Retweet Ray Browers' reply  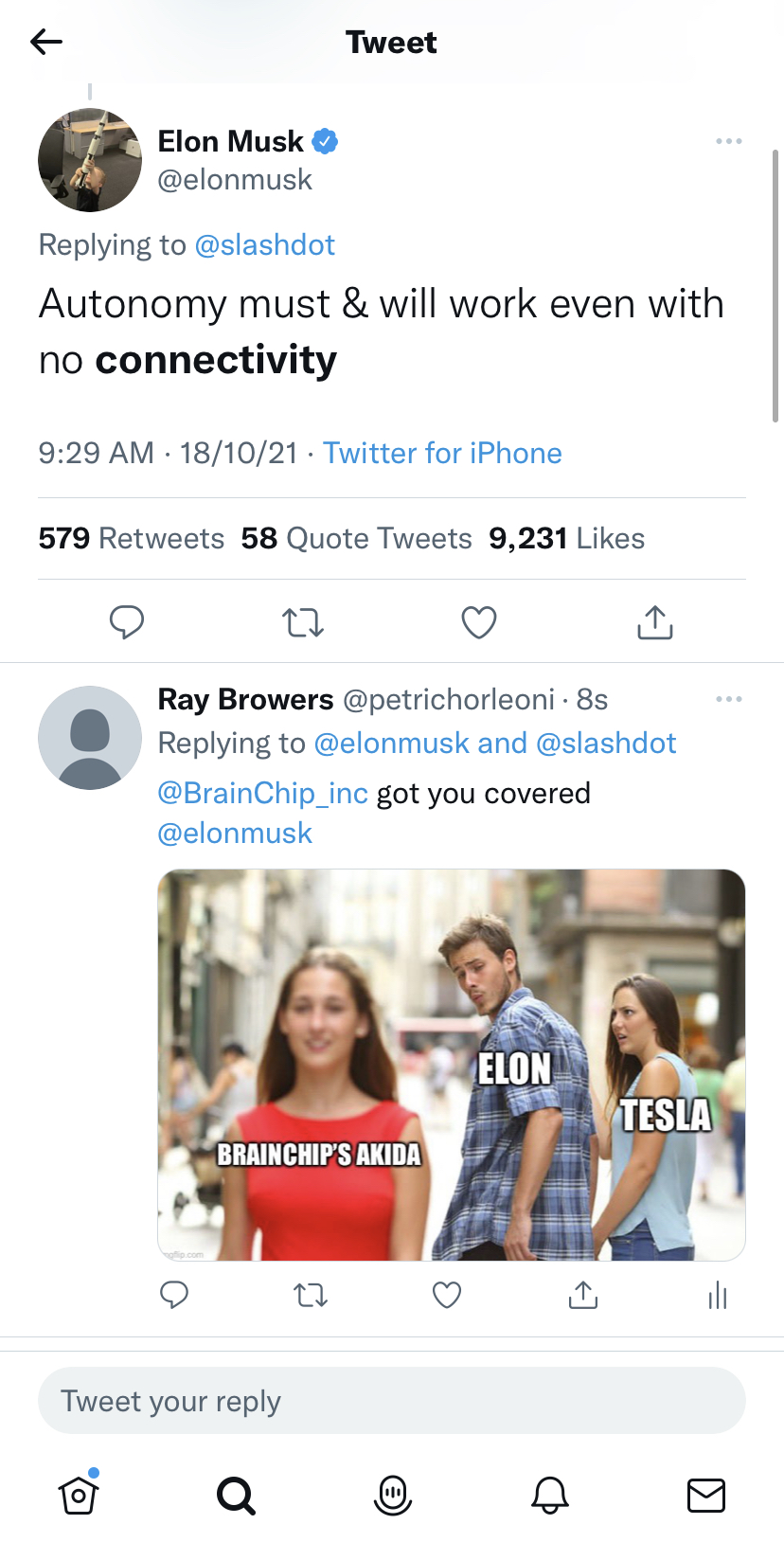311,1295
